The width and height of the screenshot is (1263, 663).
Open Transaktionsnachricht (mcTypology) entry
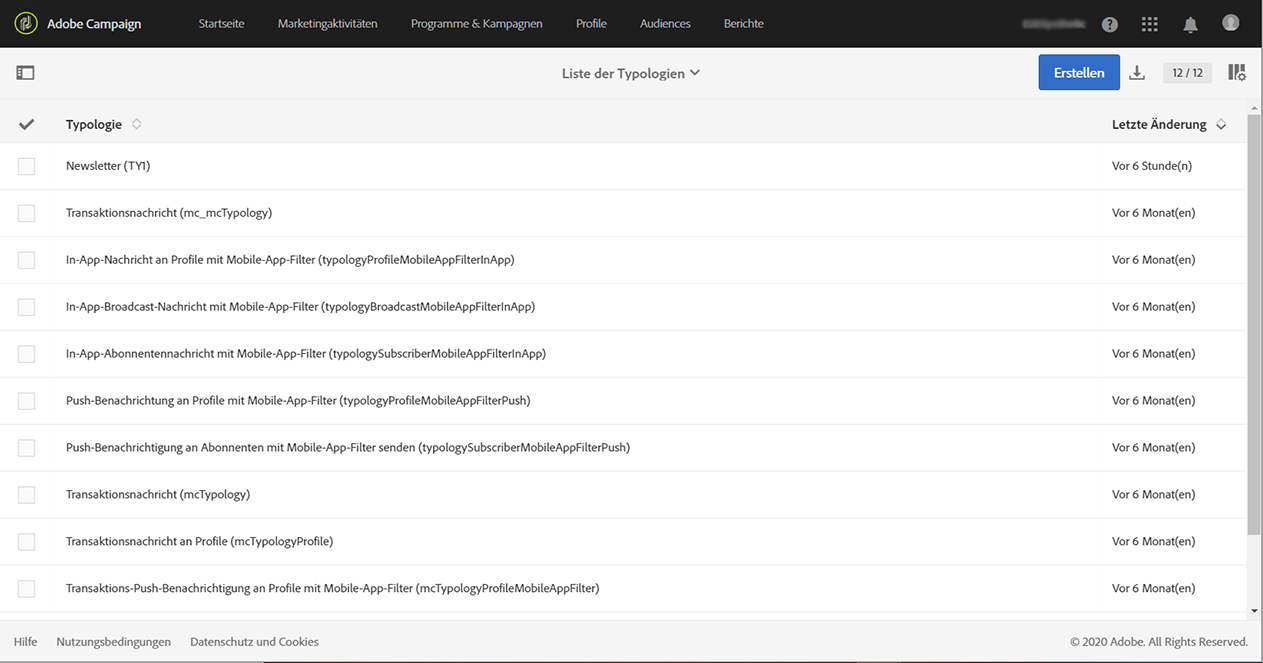[158, 495]
